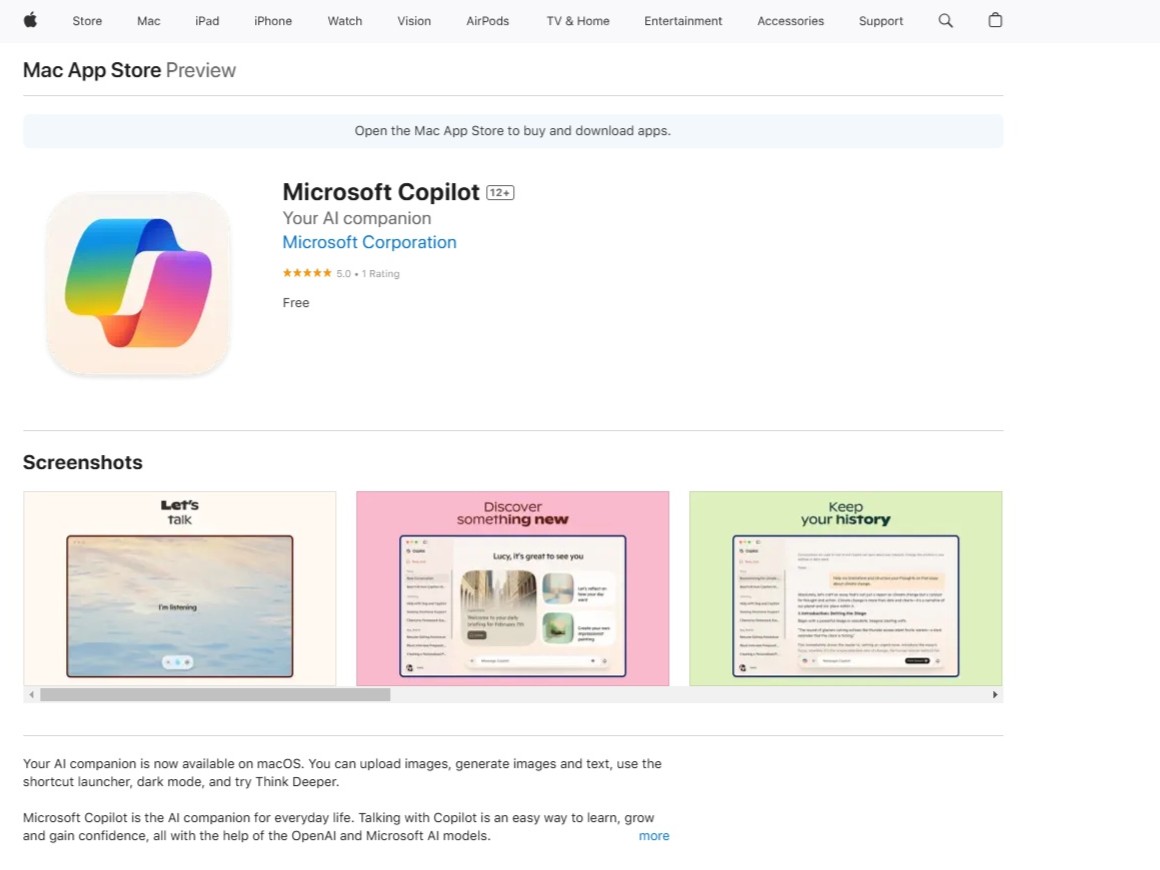
Task: Open the Support menu
Action: [880, 21]
